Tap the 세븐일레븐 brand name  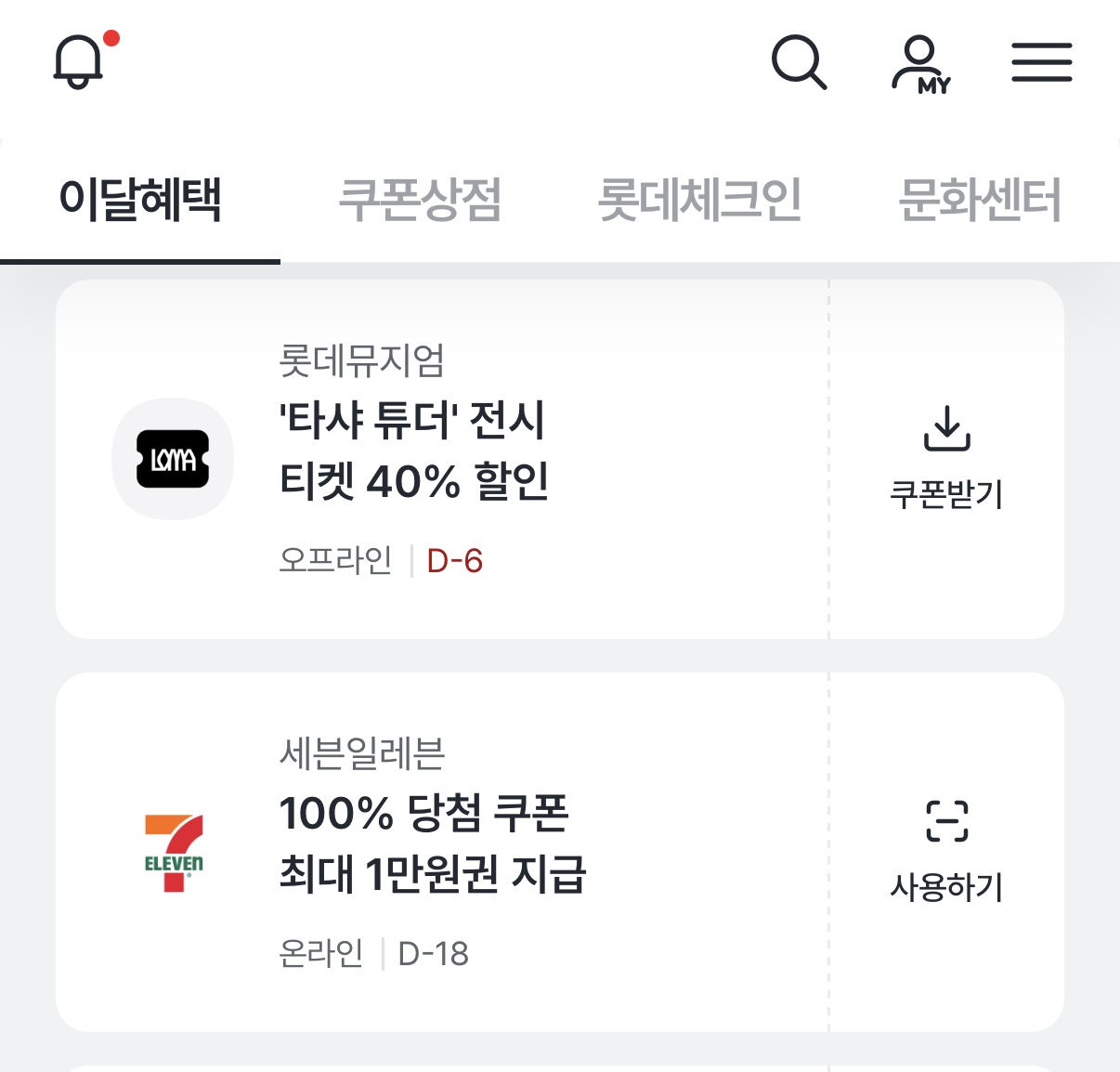362,753
